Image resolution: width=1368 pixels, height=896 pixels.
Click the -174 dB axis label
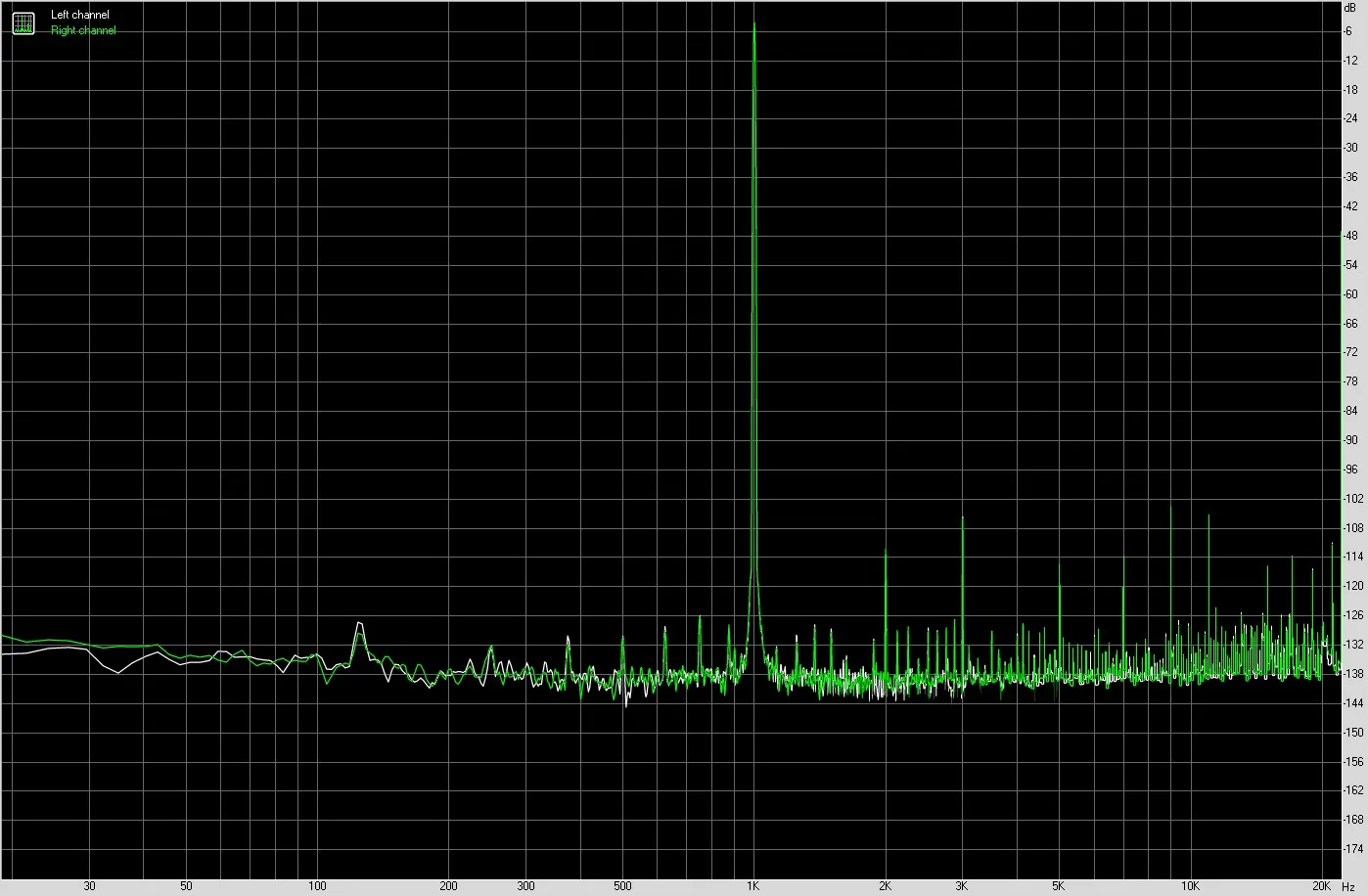point(1353,849)
